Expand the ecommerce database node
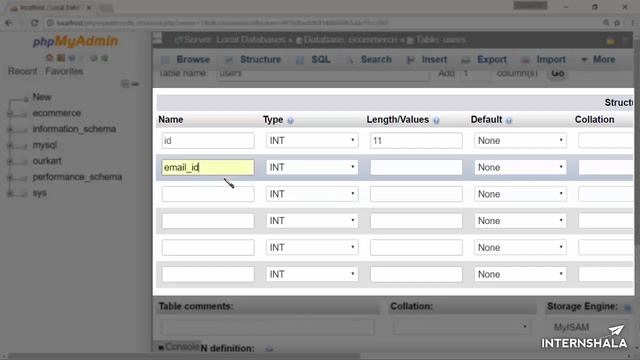Viewport: 640px width, 360px height. pyautogui.click(x=10, y=113)
